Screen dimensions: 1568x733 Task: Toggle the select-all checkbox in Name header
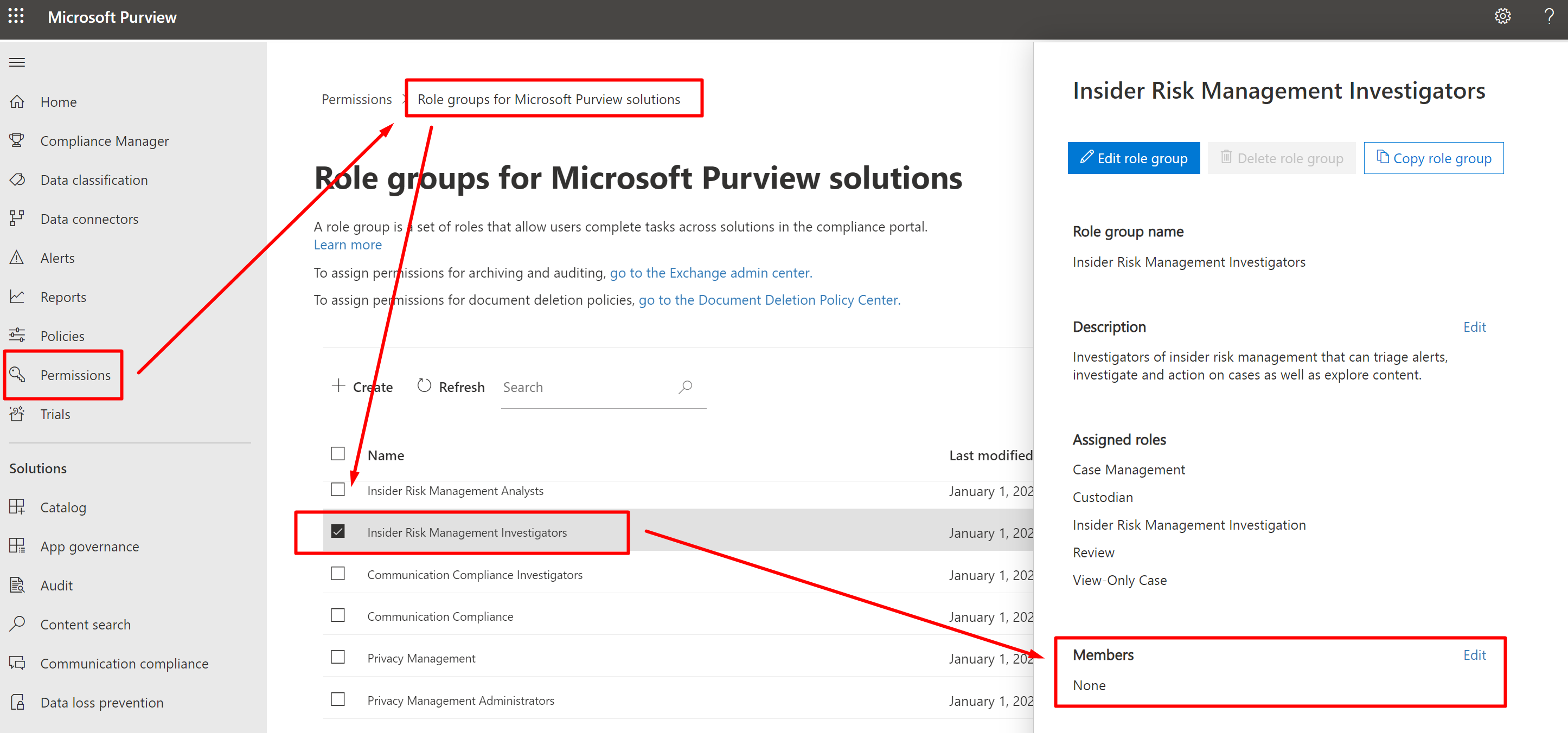(338, 454)
